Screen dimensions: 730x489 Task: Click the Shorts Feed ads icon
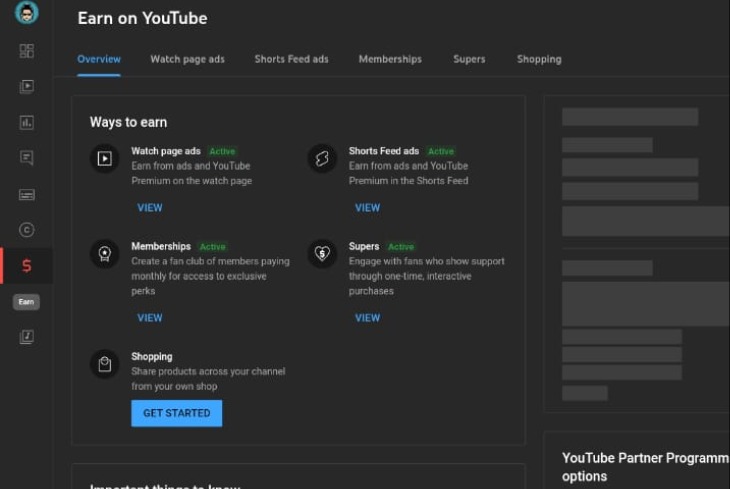coord(322,158)
